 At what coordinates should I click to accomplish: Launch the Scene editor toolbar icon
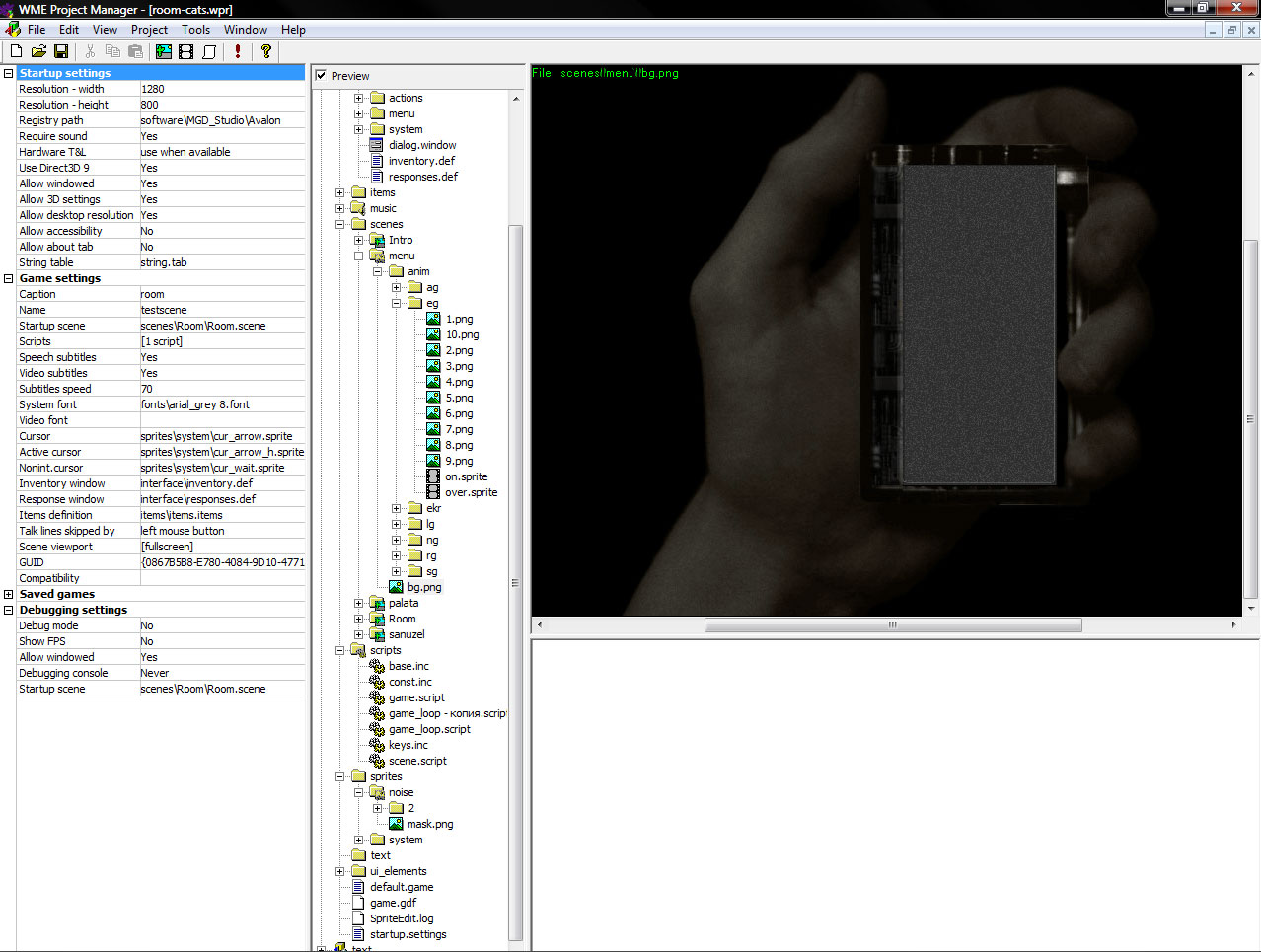[164, 51]
